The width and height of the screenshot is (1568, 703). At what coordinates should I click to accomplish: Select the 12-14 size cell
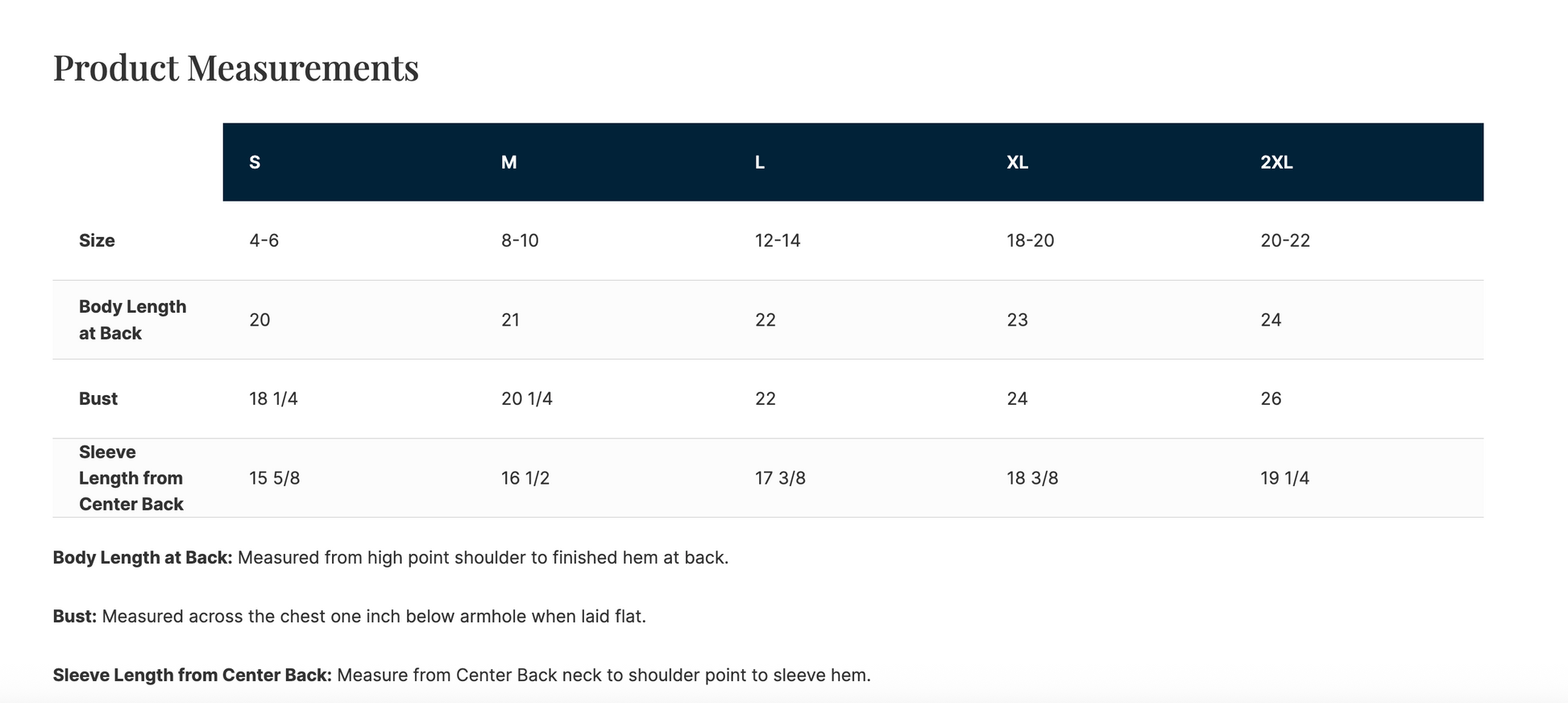click(x=778, y=241)
